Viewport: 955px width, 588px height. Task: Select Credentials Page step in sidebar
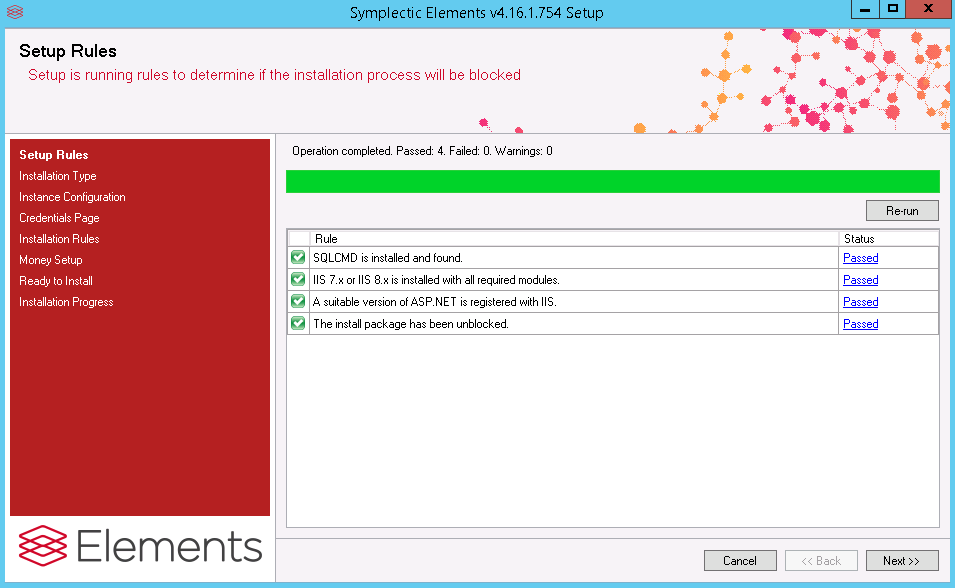pyautogui.click(x=59, y=218)
